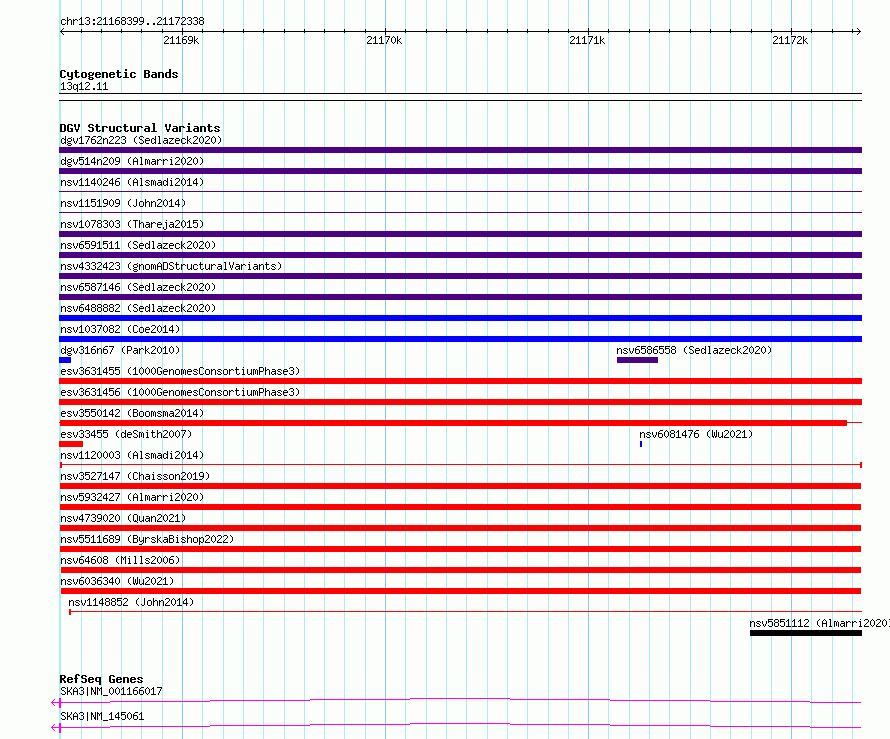Open the dgv1762n223 (Sedlazeck2020) variant label
890x739 pixels.
tap(140, 141)
